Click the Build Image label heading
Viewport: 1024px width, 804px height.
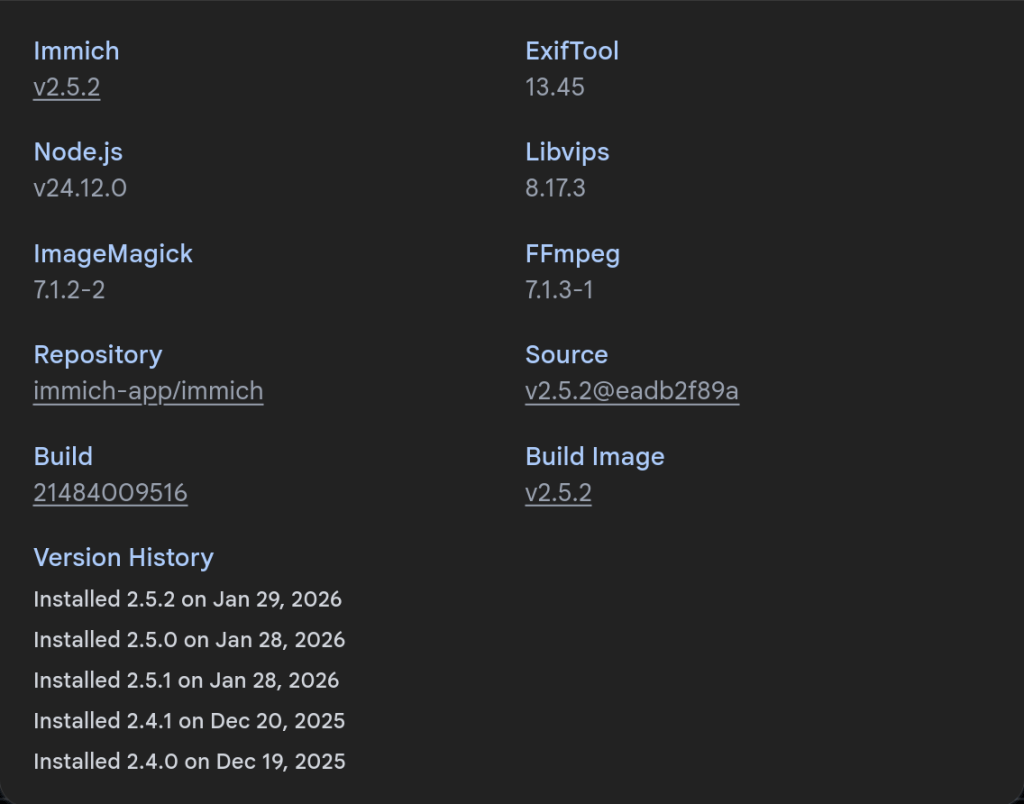594,457
